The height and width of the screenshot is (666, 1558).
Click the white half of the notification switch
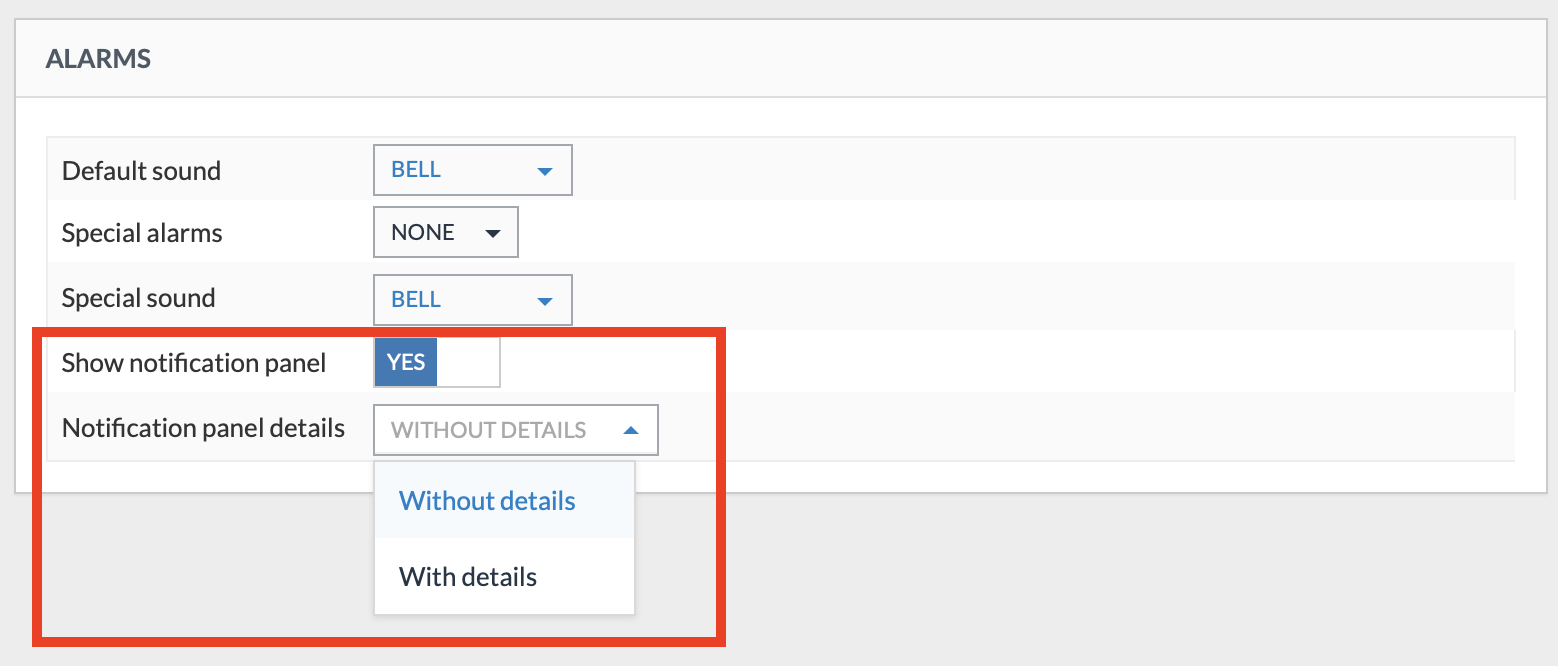click(x=468, y=362)
